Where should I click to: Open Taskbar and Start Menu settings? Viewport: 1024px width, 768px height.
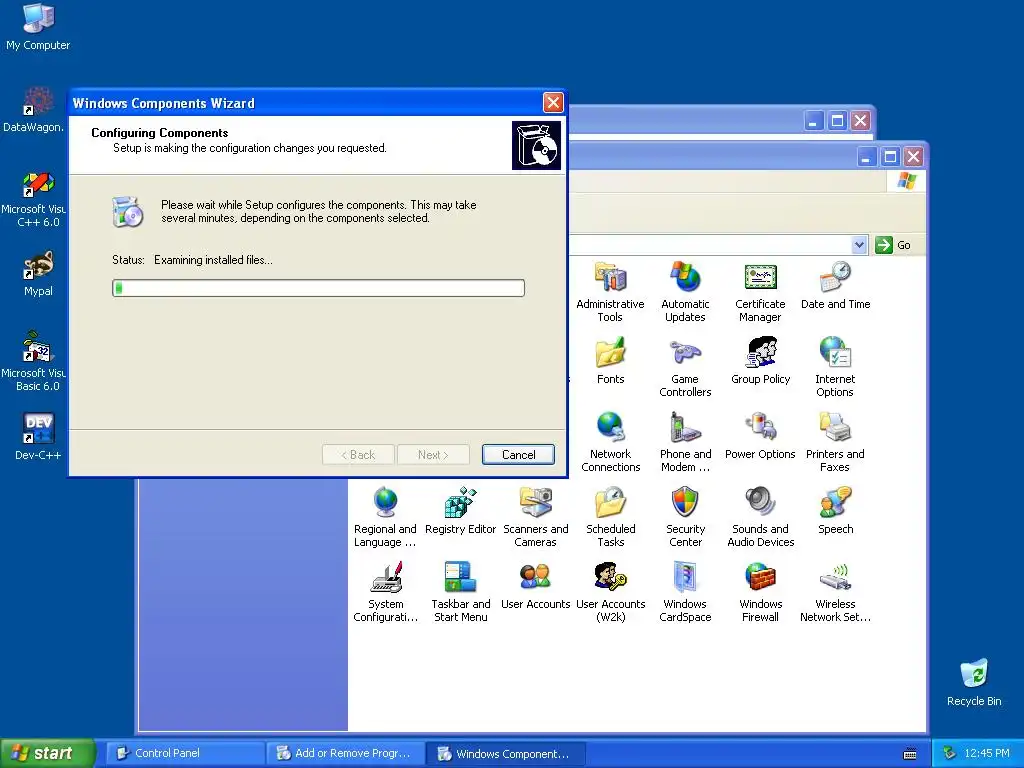460,592
